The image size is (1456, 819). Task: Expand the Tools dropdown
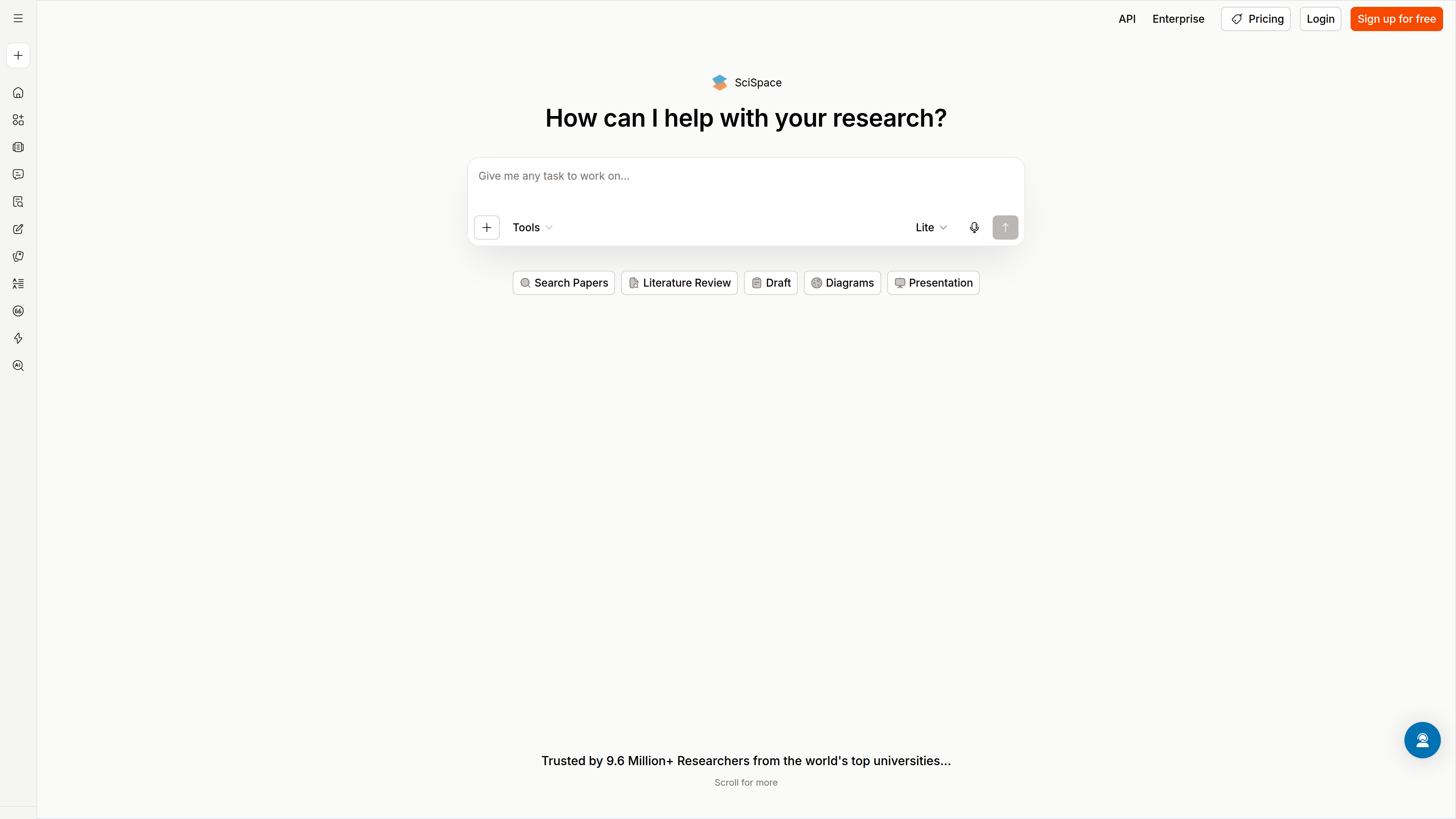tap(532, 227)
